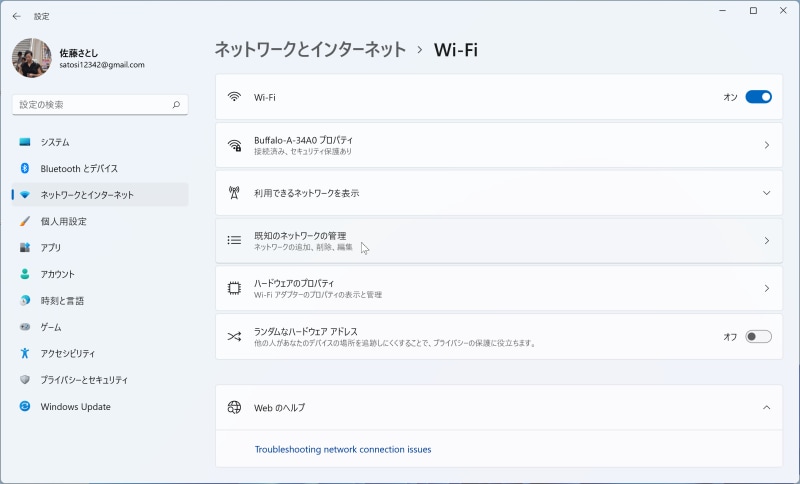Click the 個人用設定 paintbrush icon
Viewport: 800px width, 484px height.
(x=25, y=221)
